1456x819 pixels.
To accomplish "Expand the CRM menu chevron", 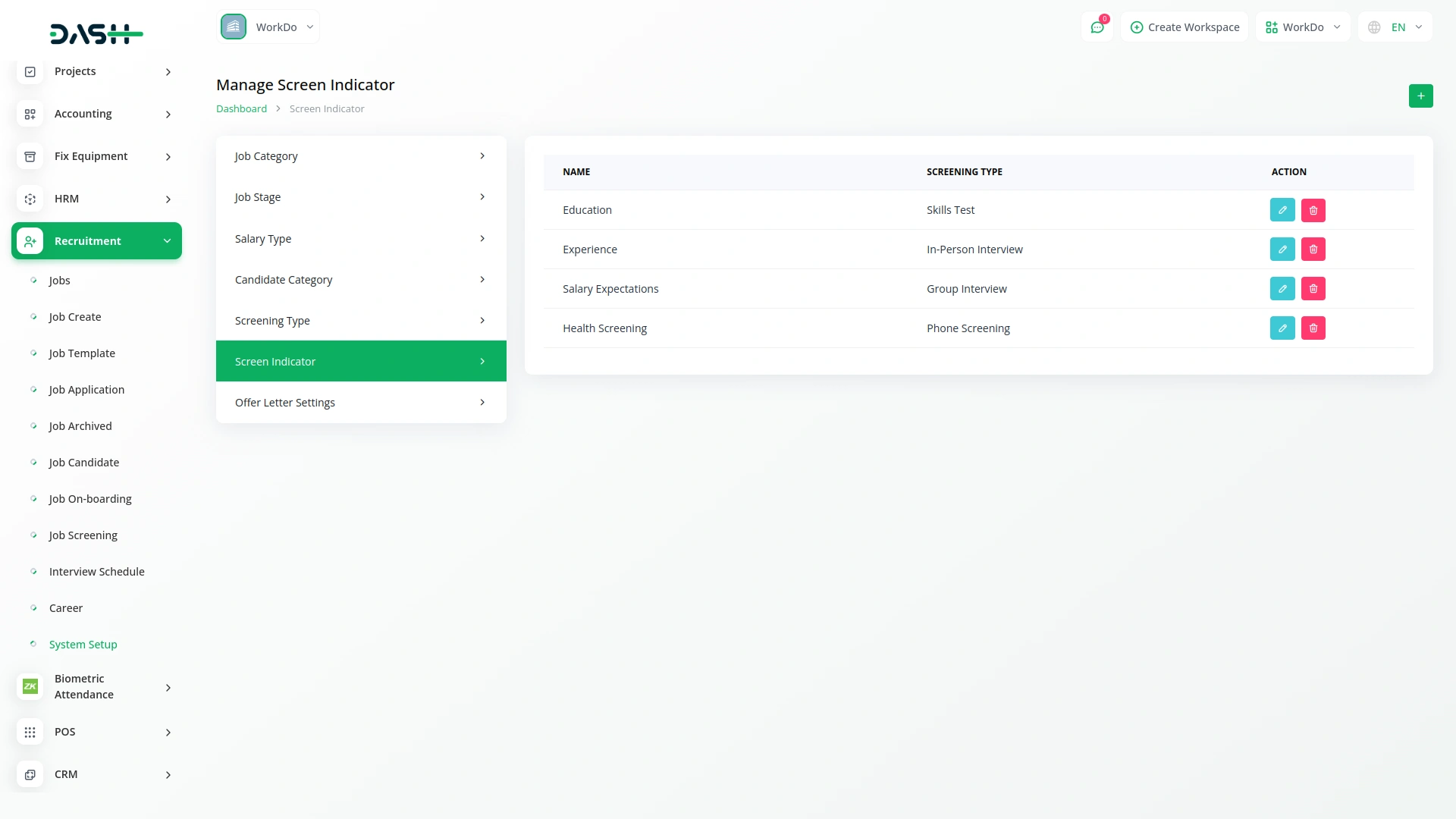I will coord(168,775).
